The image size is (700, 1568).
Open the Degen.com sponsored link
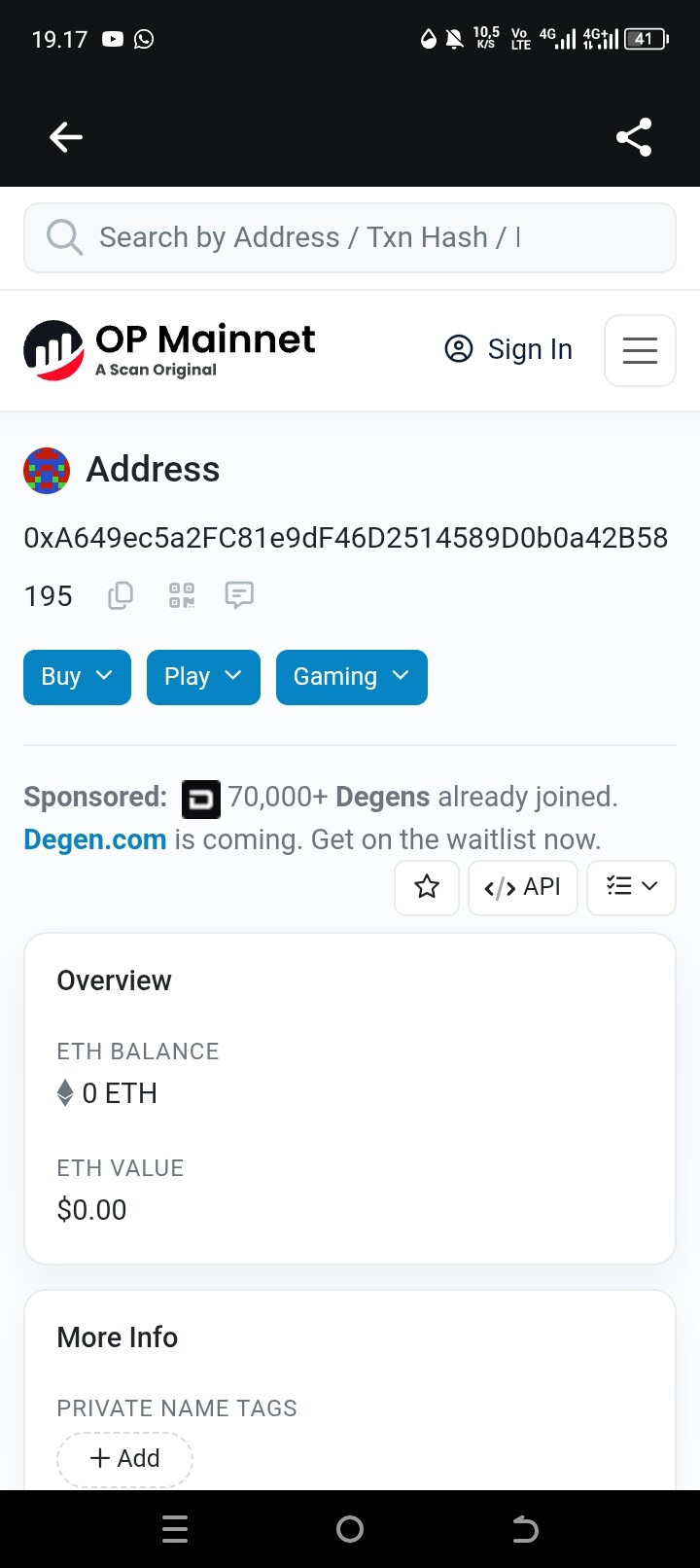tap(95, 839)
